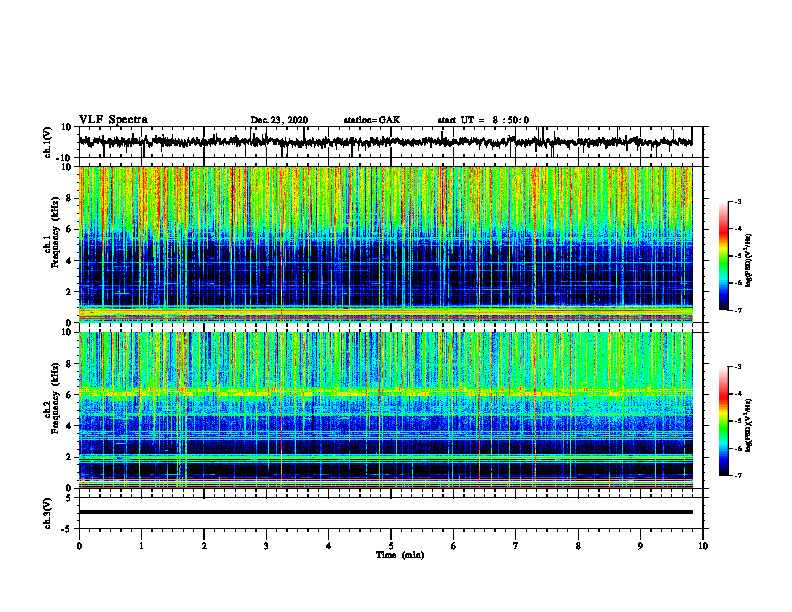Image resolution: width=792 pixels, height=612 pixels.
Task: Click the "station=GAK" header text
Action: tap(372, 120)
